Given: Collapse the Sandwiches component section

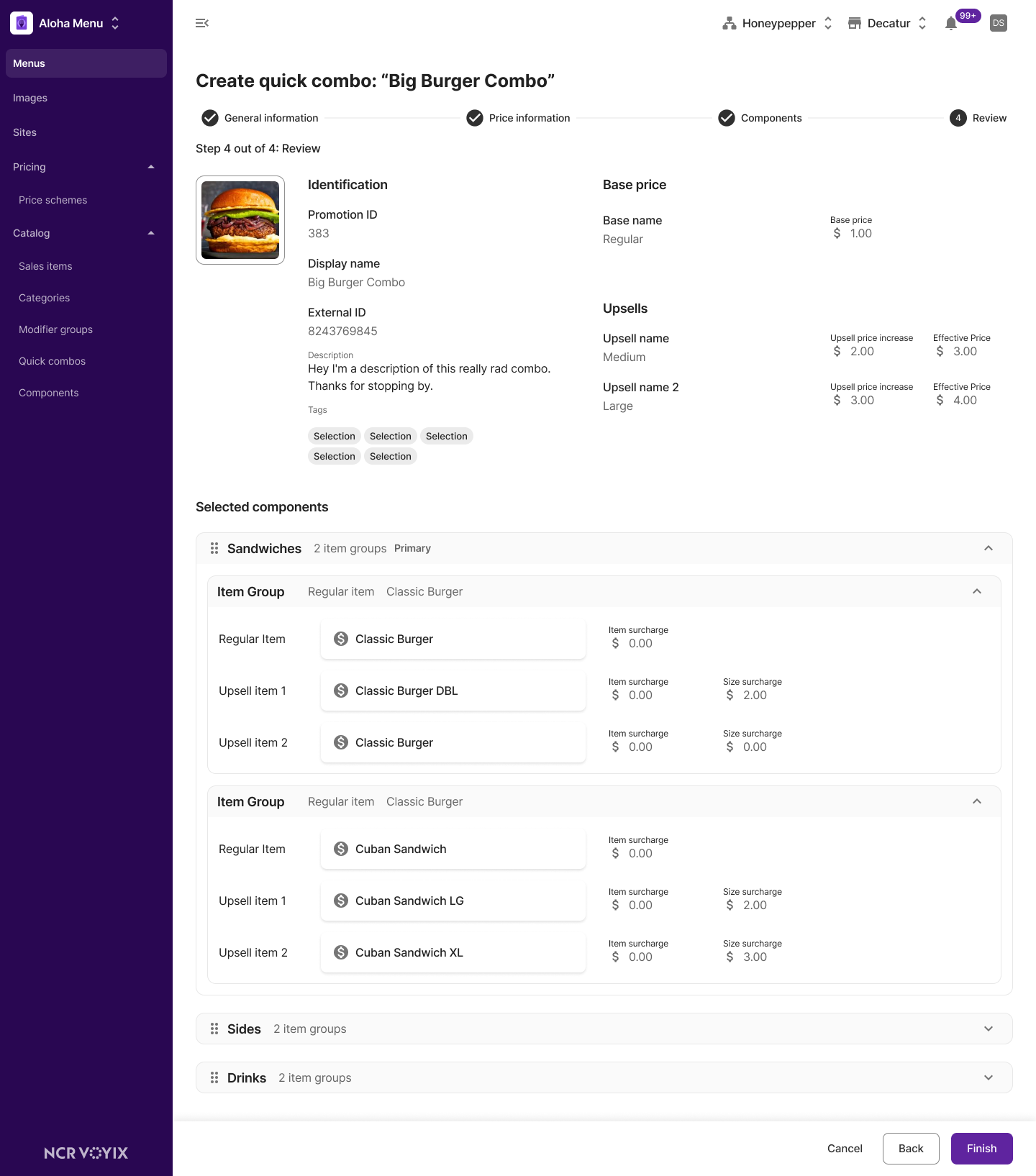Looking at the screenshot, I should [989, 548].
